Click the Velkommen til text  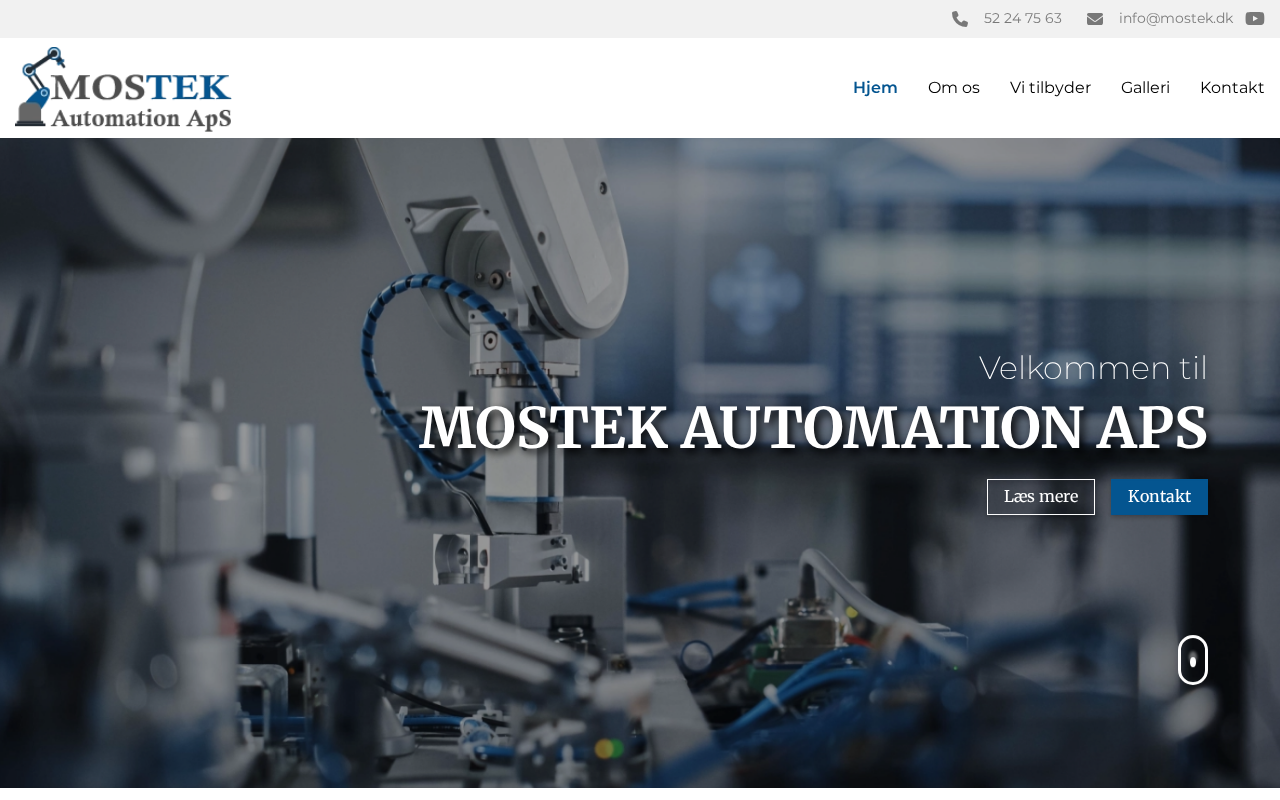point(1093,368)
